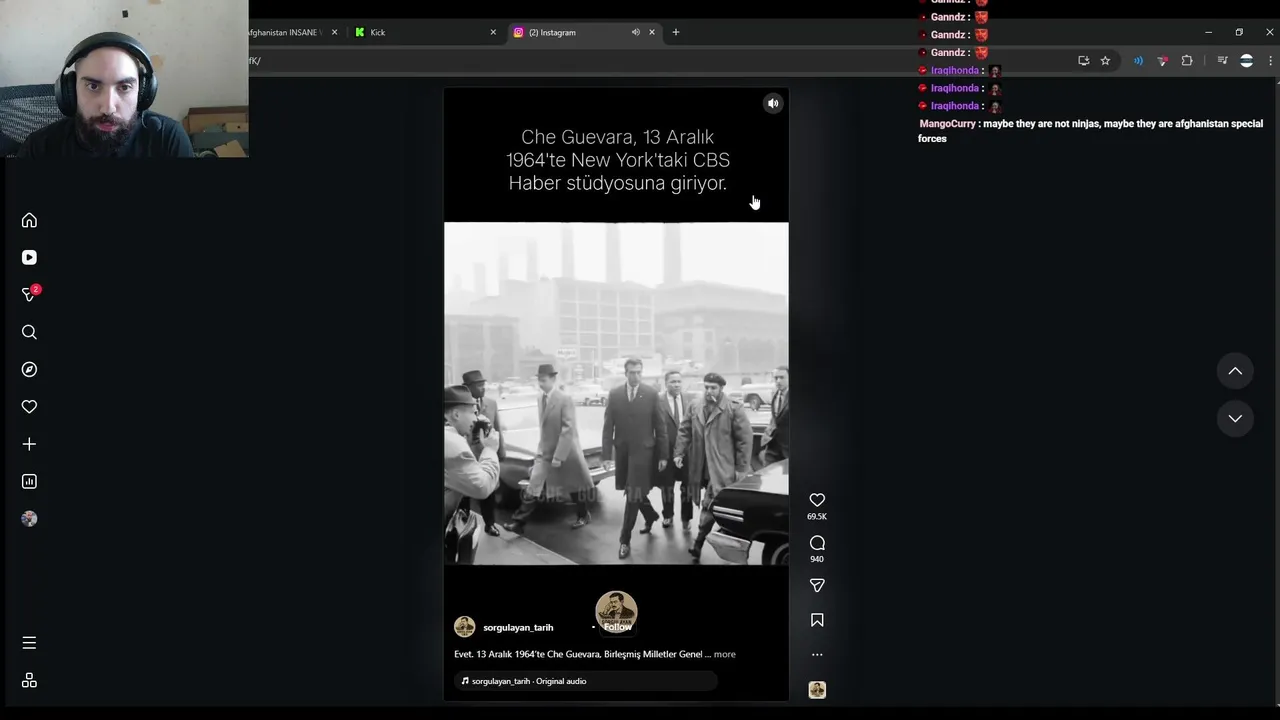Go to Instagram Home in the sidebar

coord(29,220)
